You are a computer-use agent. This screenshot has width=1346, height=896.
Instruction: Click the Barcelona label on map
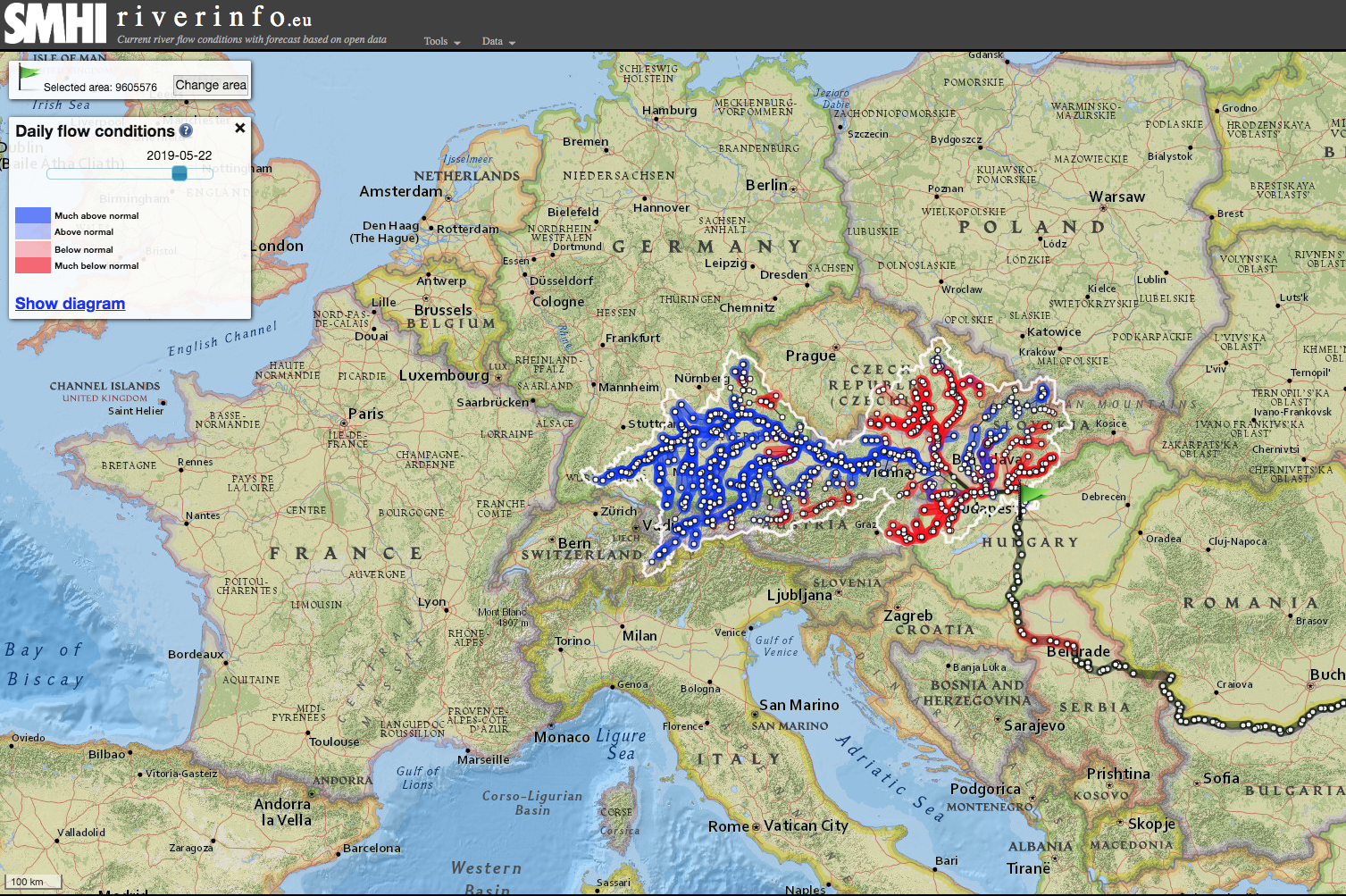click(372, 848)
